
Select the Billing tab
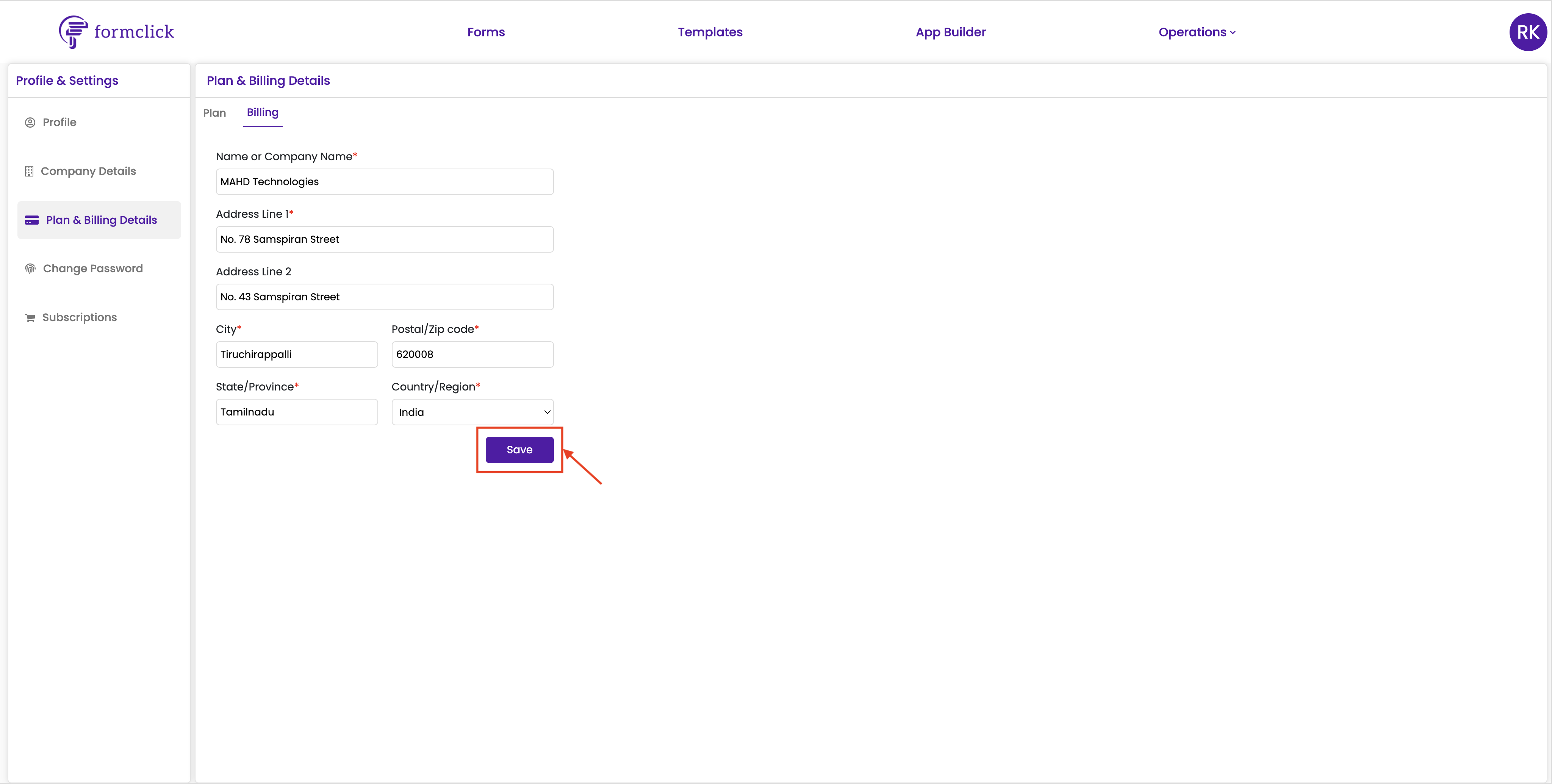[x=263, y=112]
